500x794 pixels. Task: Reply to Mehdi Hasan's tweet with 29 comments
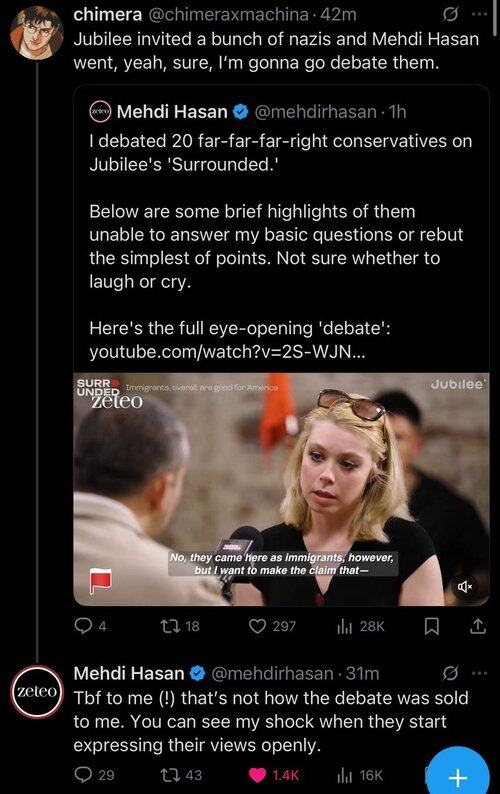[x=94, y=775]
